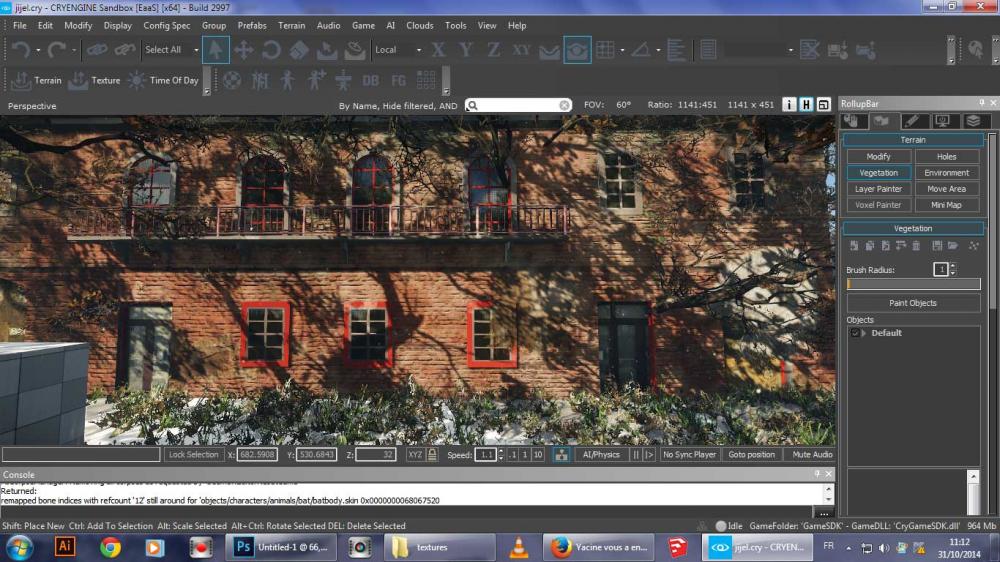Click the Unlink objects broken-chain icon
The image size is (1000, 562).
[124, 50]
